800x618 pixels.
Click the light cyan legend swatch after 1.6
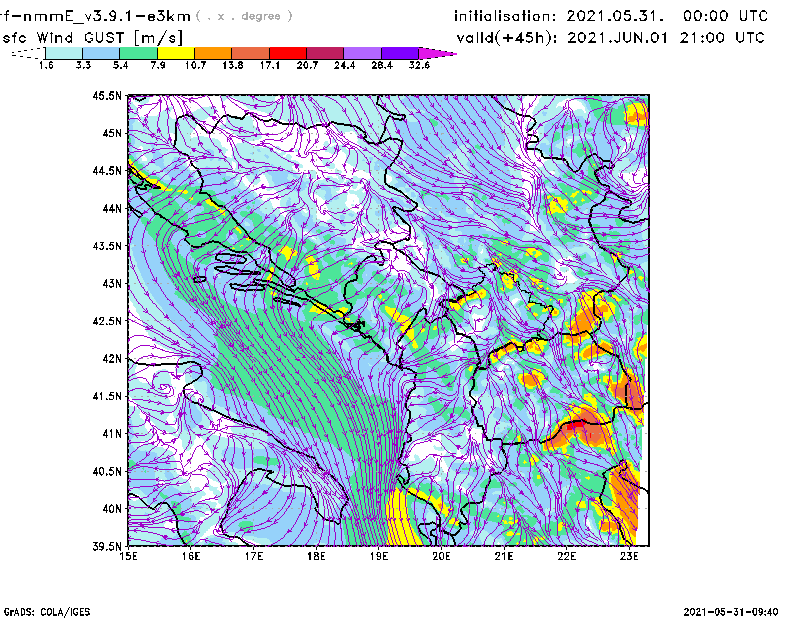point(64,53)
